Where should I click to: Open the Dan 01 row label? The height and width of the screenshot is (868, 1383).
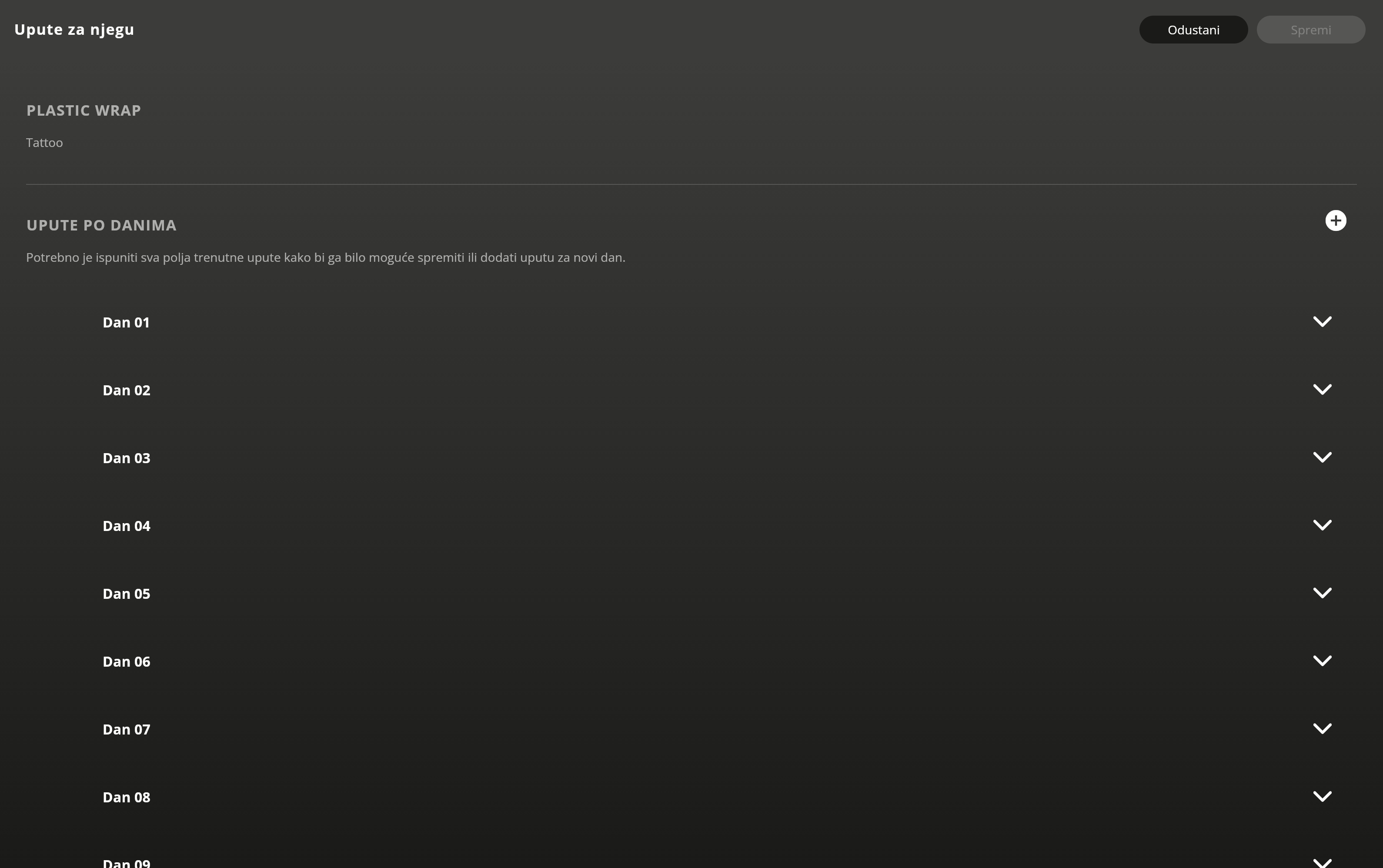pos(126,323)
